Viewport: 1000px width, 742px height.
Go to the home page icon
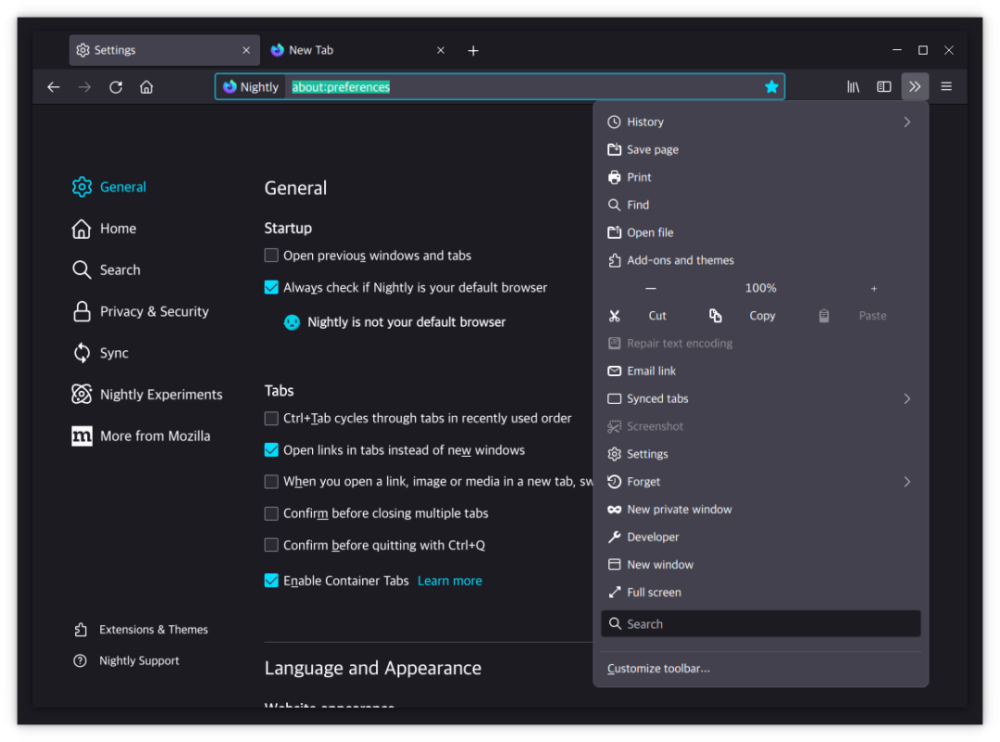(x=146, y=87)
